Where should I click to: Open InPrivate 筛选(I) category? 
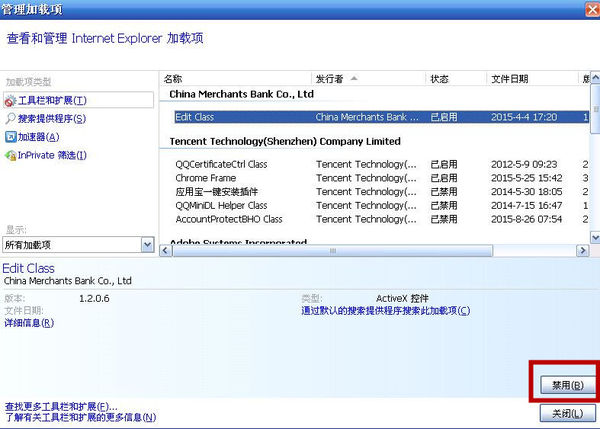click(52, 155)
